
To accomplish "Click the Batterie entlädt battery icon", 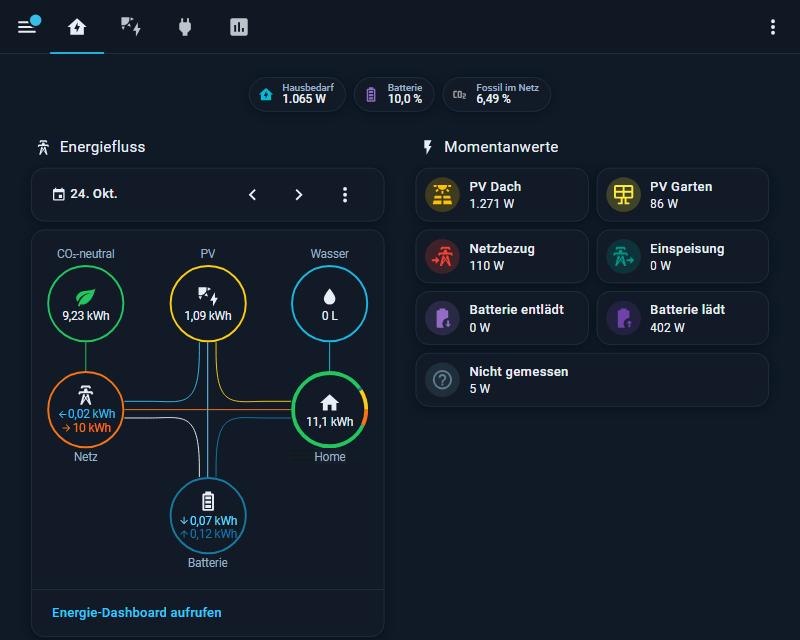I will tap(442, 318).
